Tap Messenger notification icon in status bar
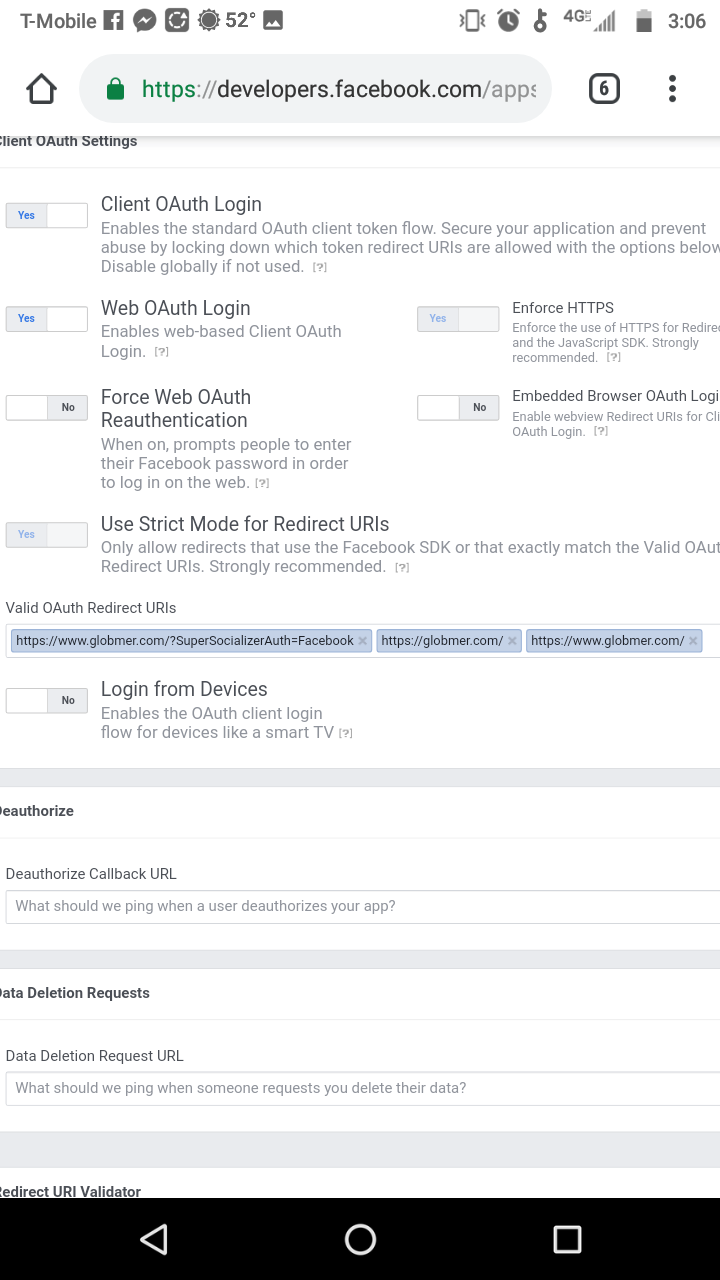This screenshot has height=1280, width=720. point(145,20)
